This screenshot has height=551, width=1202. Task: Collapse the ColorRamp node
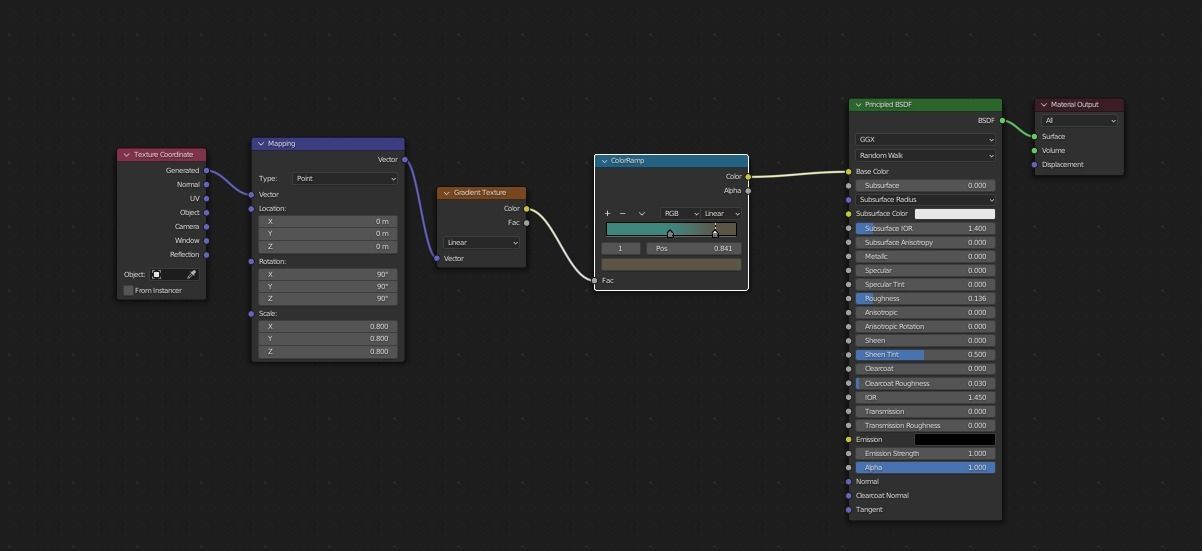[604, 160]
